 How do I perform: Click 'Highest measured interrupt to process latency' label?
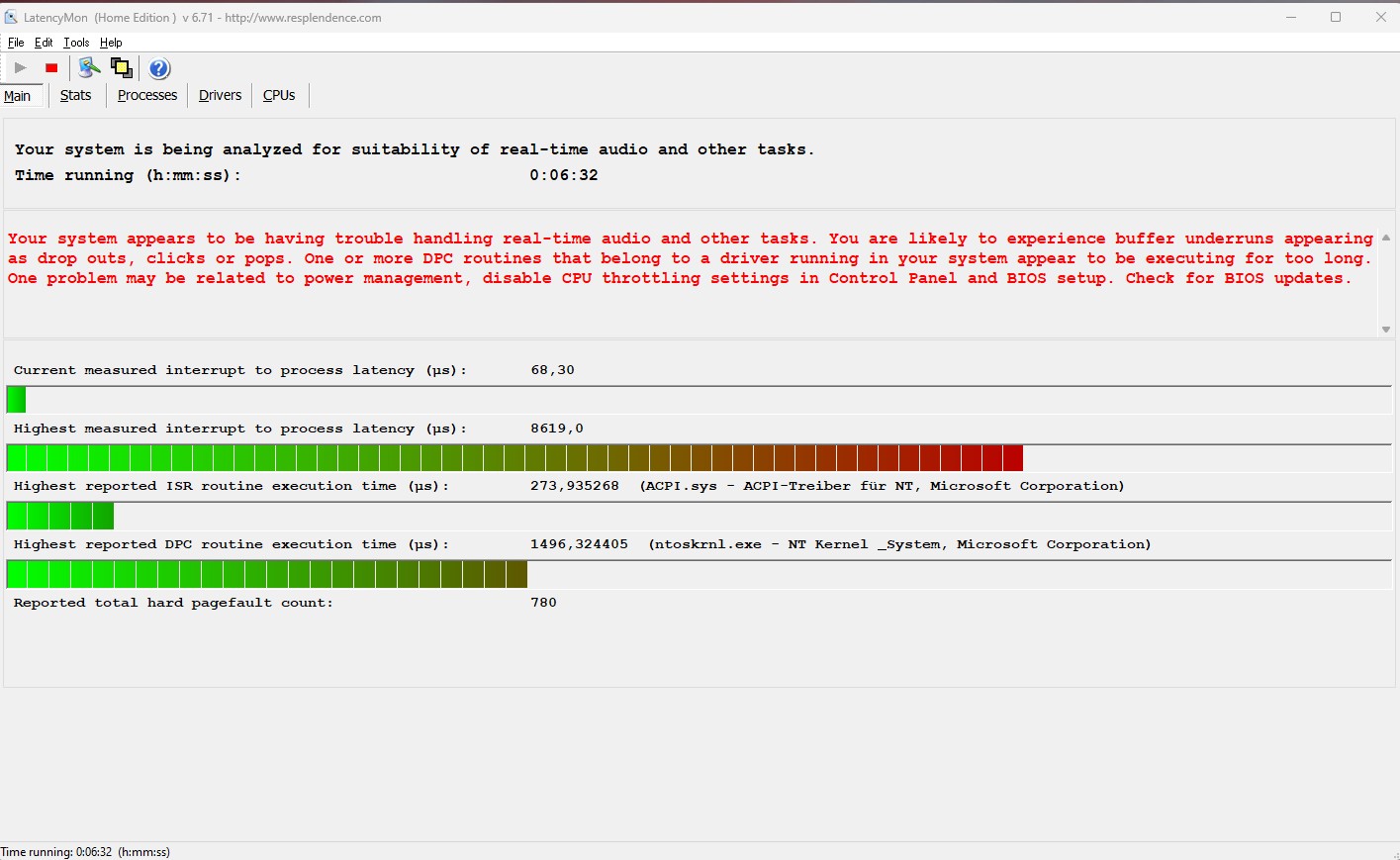tap(240, 429)
